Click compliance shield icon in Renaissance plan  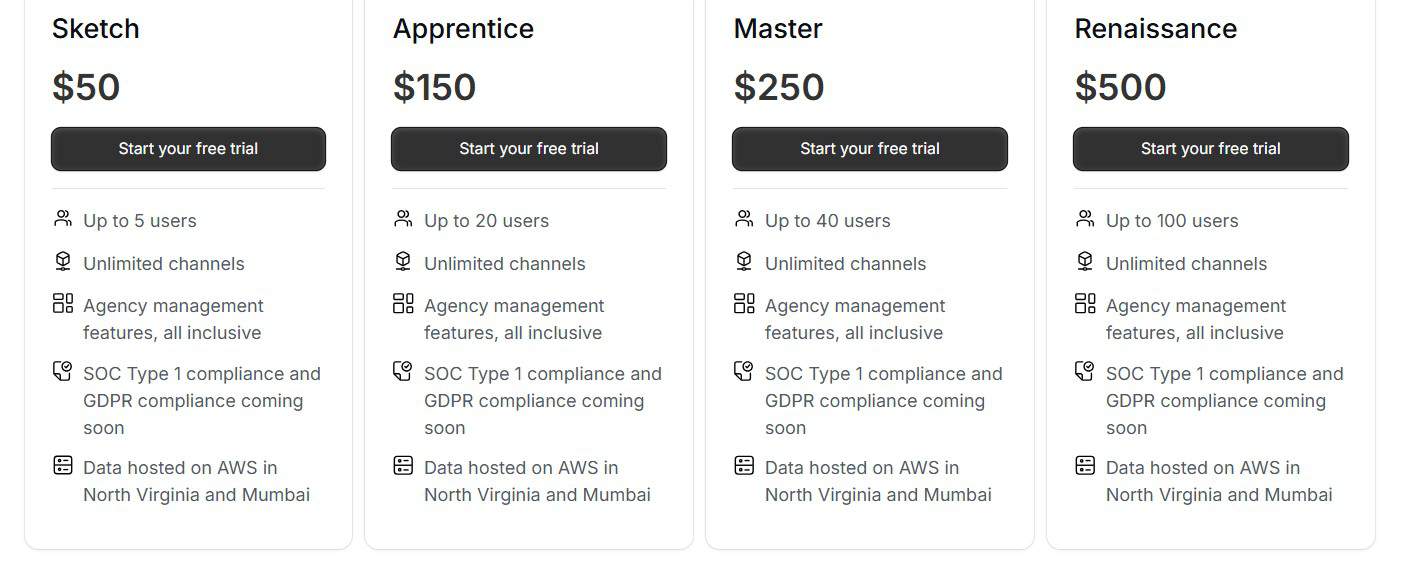point(1085,372)
